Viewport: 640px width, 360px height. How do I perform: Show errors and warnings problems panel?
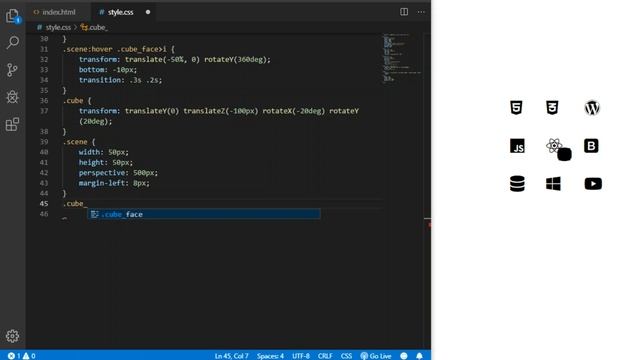click(21, 356)
